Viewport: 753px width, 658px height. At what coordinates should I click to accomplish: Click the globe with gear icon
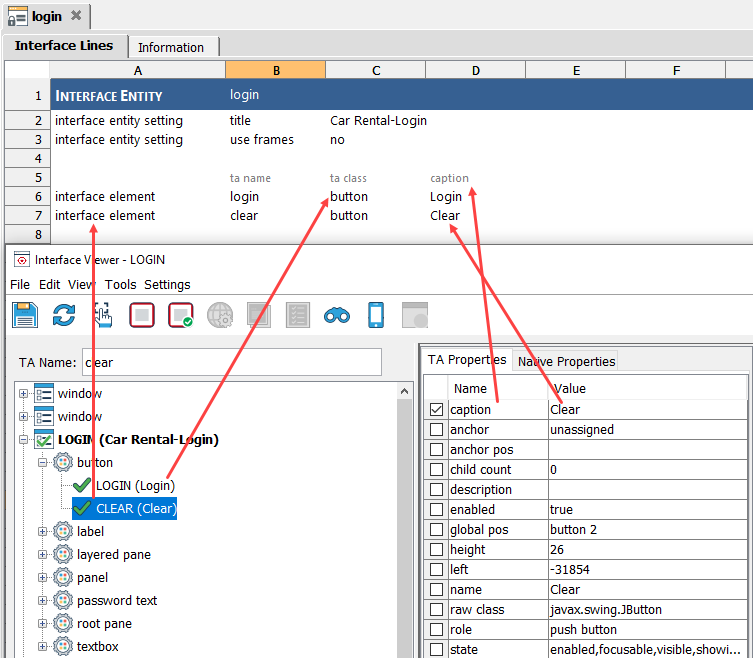click(220, 315)
